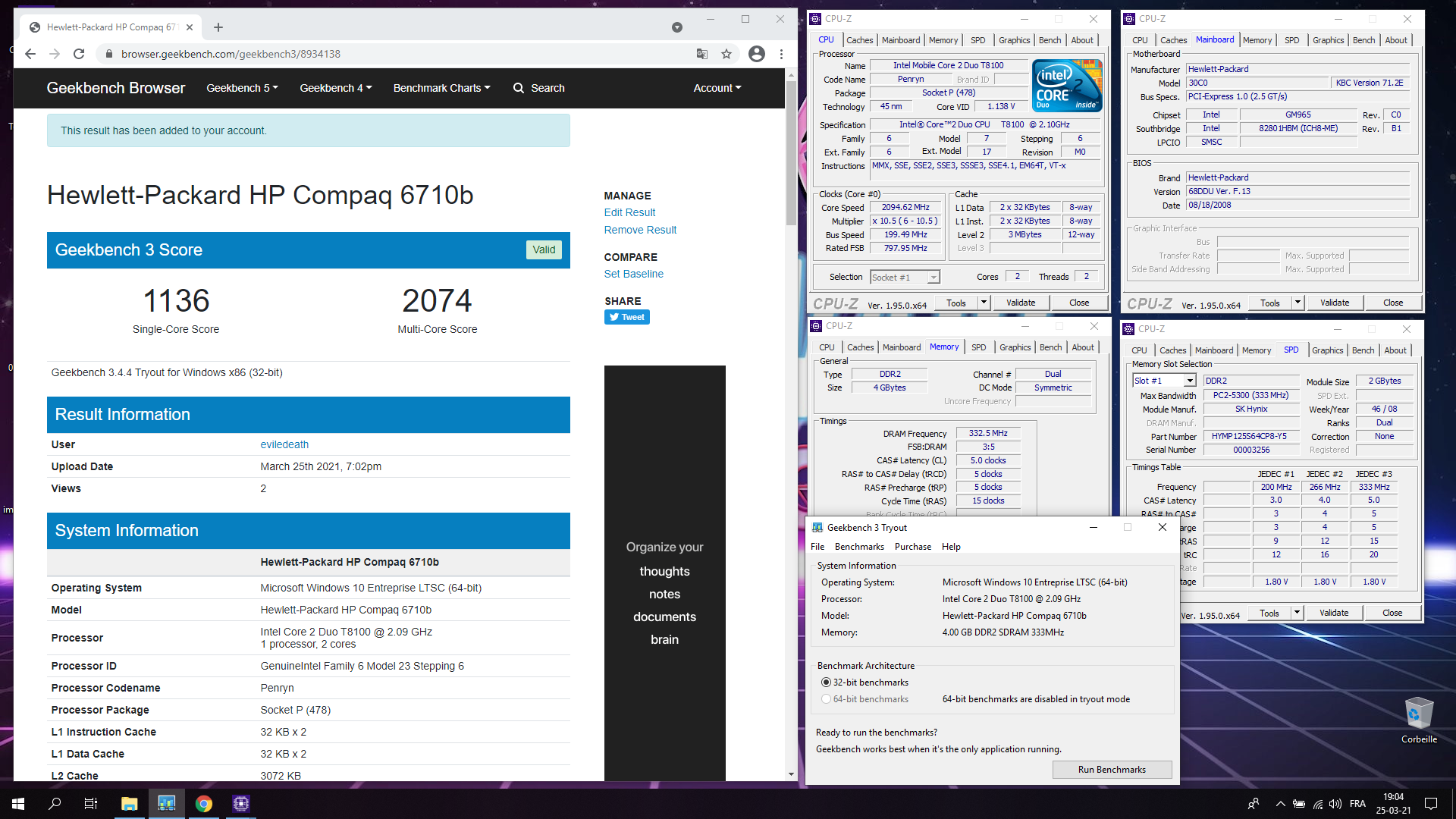Expand the Geekbench 4 dropdown menu

(x=336, y=88)
